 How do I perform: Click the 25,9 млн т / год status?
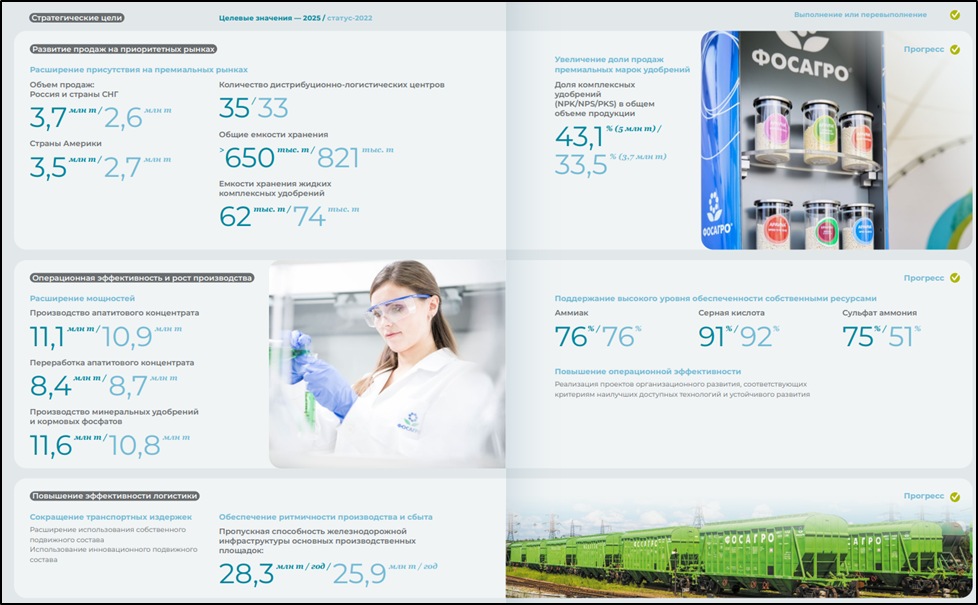(x=385, y=574)
